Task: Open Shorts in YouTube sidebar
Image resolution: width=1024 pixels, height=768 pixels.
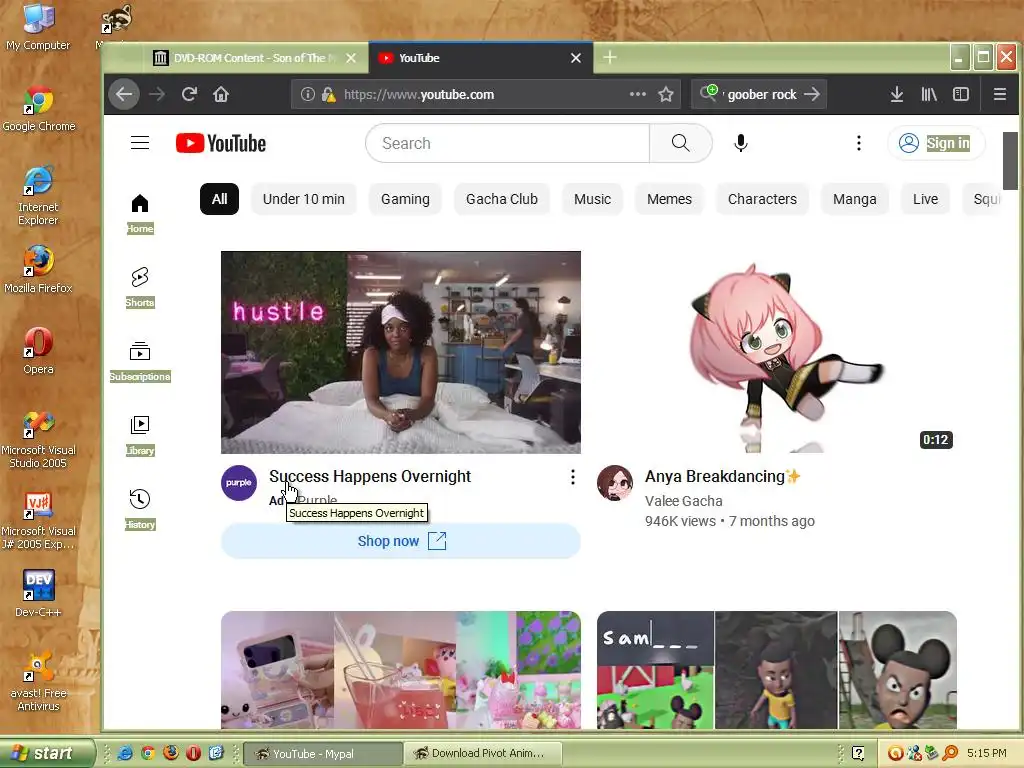Action: [140, 287]
